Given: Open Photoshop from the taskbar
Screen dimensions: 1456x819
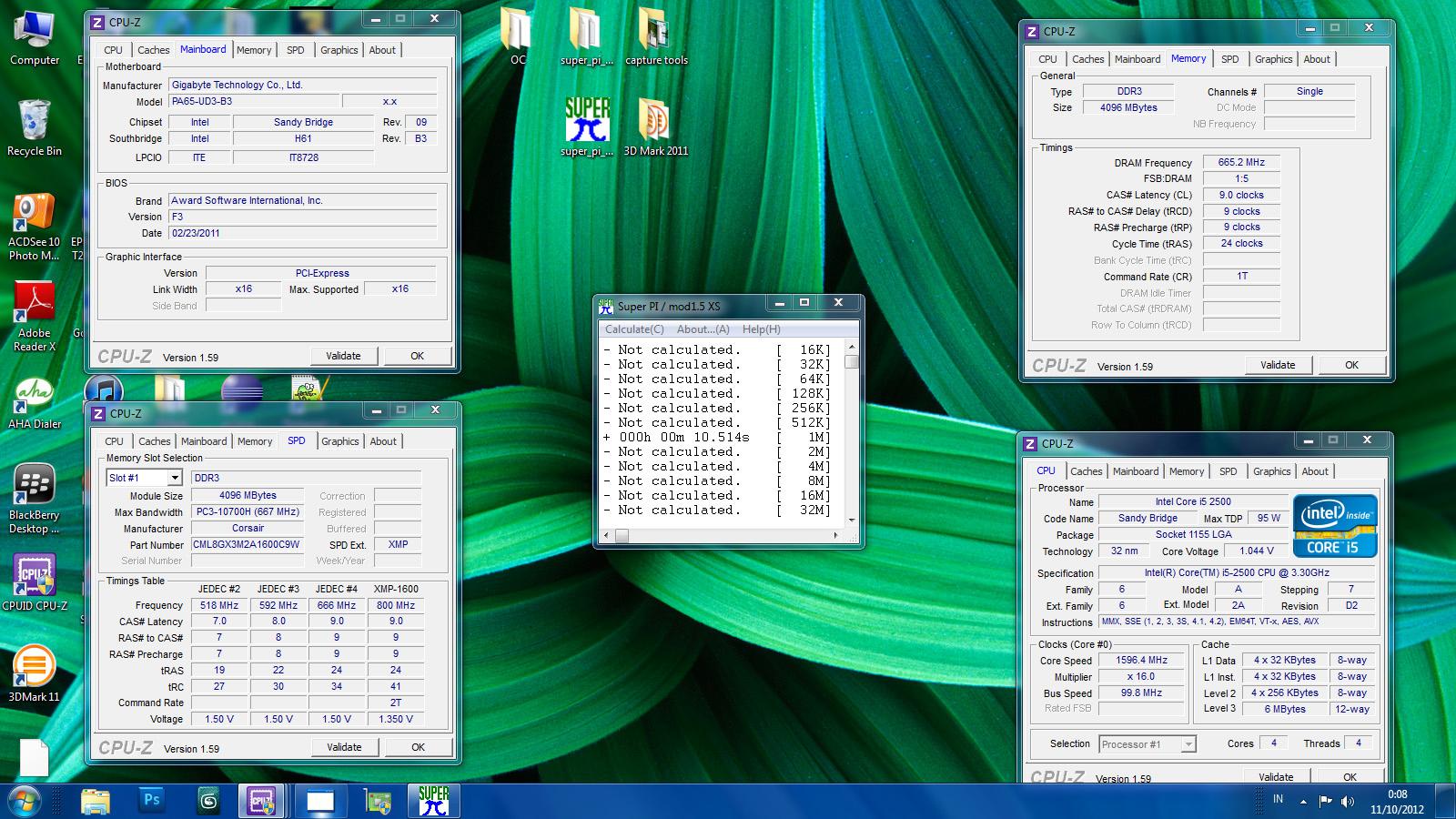Looking at the screenshot, I should tap(151, 801).
